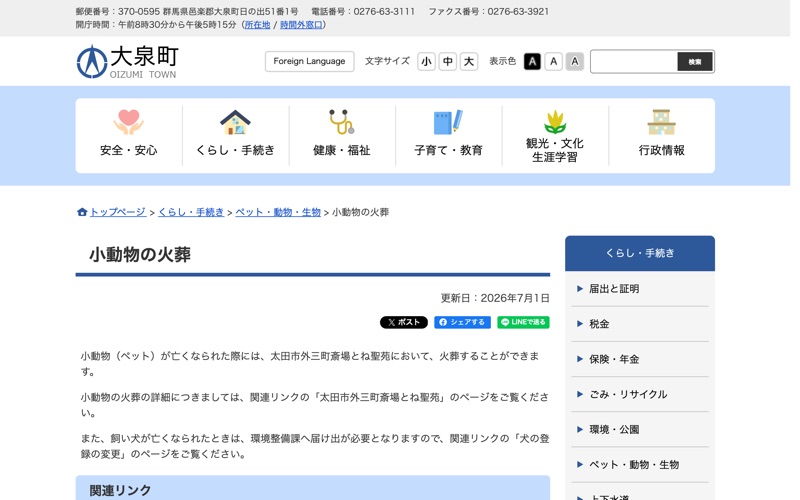Image resolution: width=800 pixels, height=500 pixels.
Task: Go to ペット・動物・生物 breadcrumb link
Action: [278, 212]
